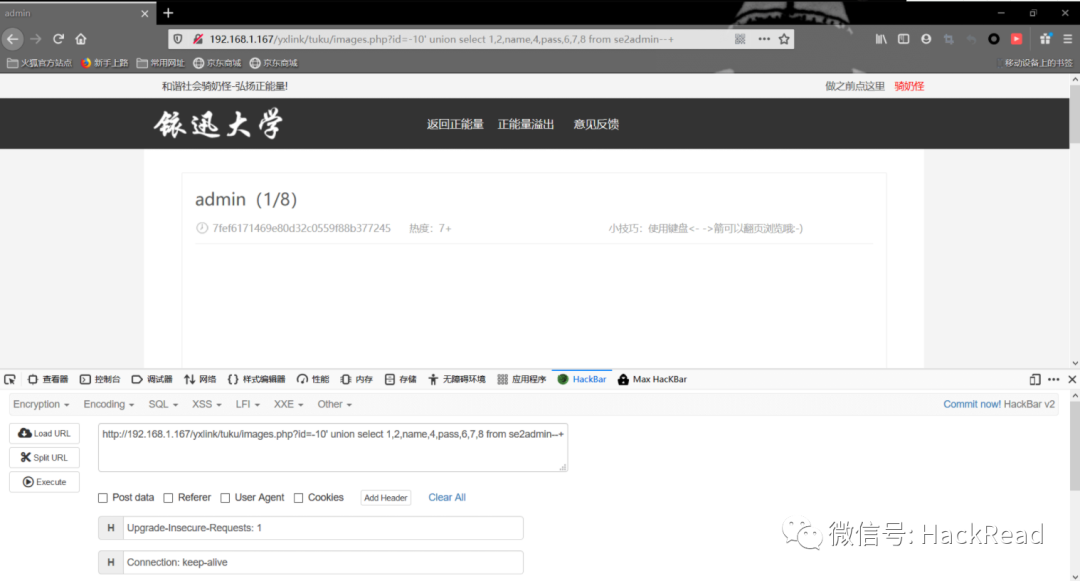1080x581 pixels.
Task: Click the Load URL button
Action: 44,433
